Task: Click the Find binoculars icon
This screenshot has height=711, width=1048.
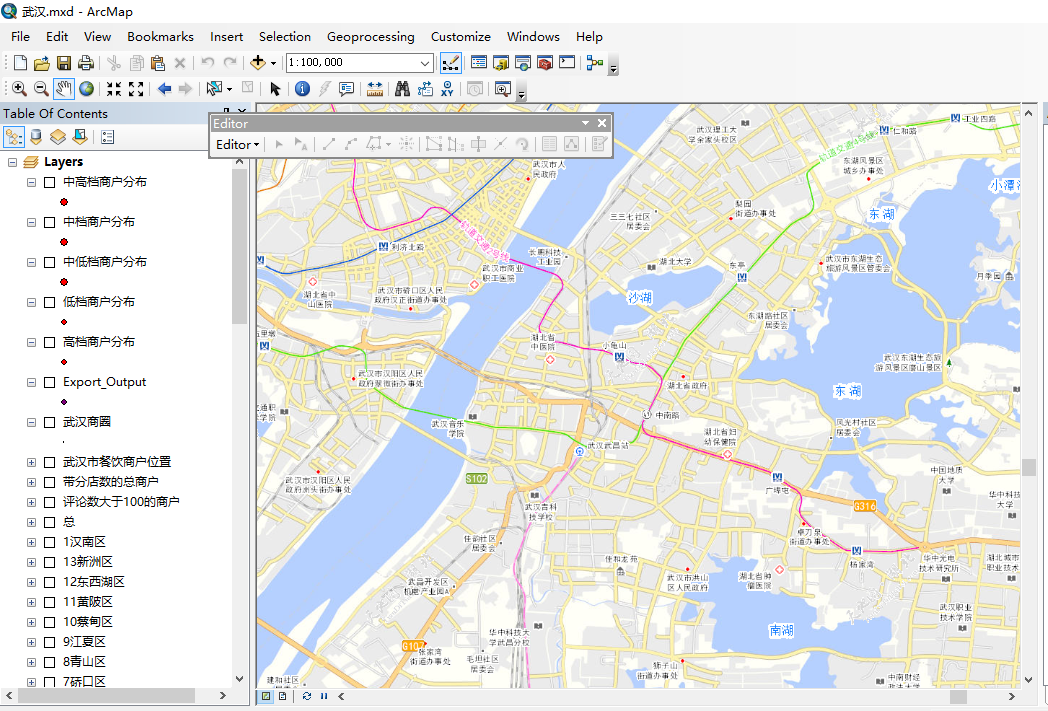Action: (402, 89)
